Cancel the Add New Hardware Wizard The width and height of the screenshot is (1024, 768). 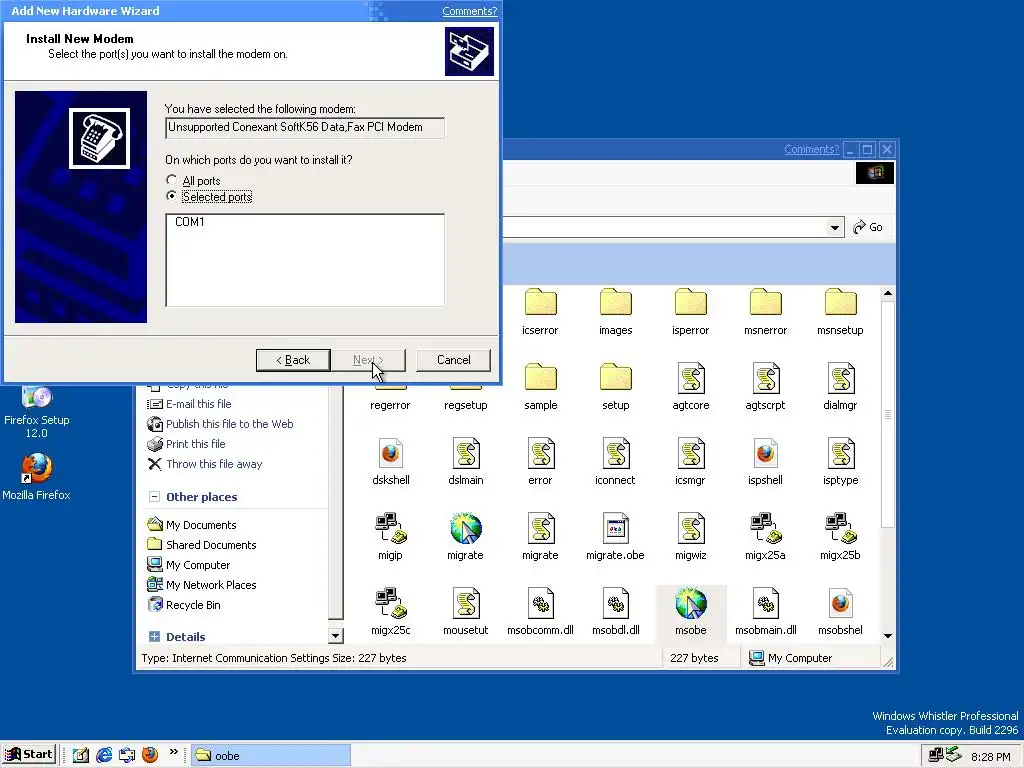pos(453,360)
